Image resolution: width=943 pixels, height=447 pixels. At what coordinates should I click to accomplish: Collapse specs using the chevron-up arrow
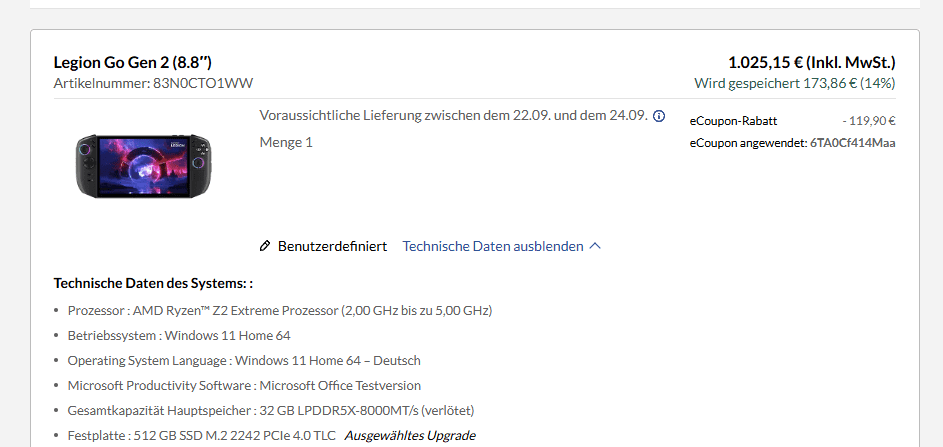[595, 246]
